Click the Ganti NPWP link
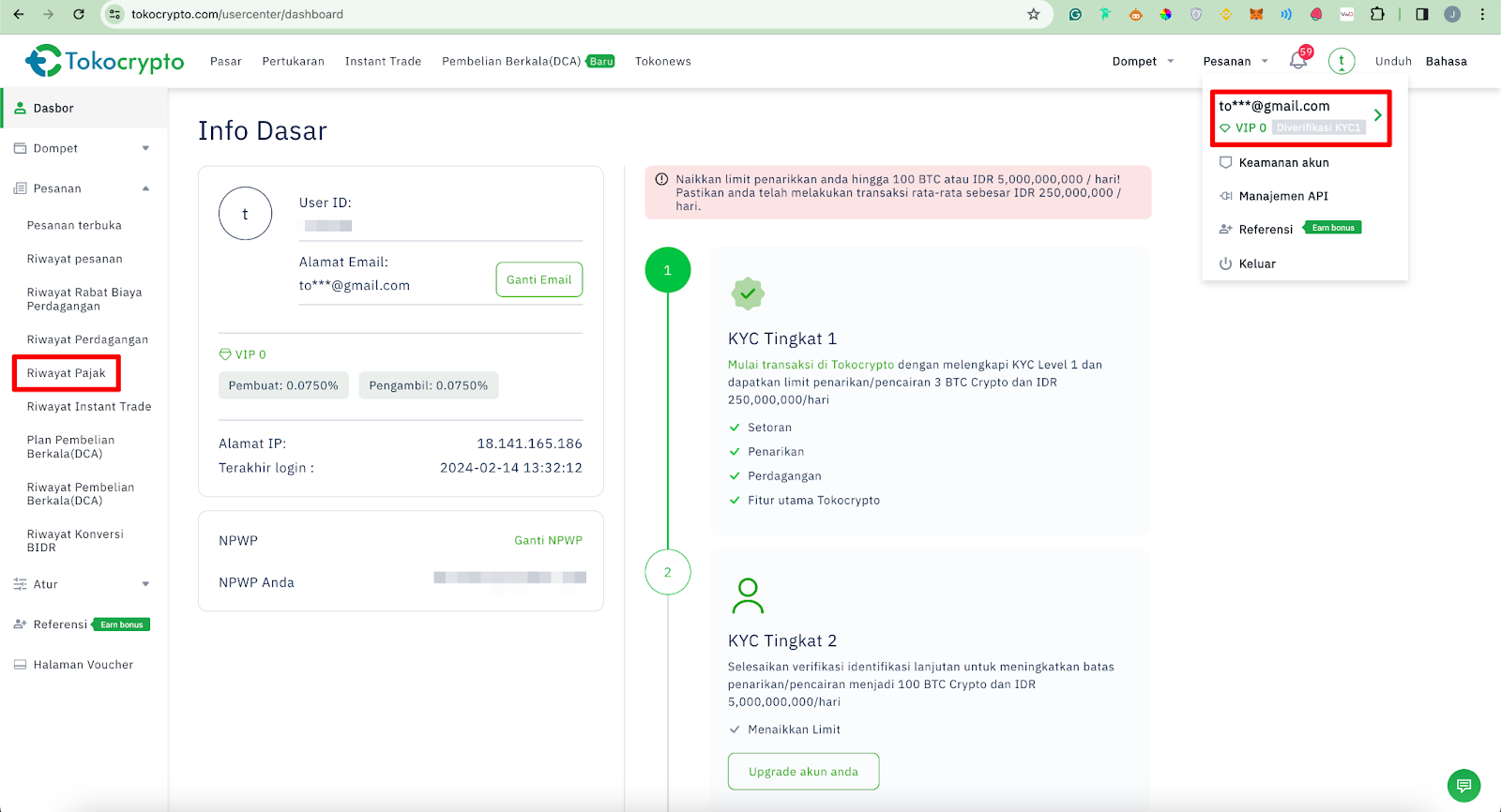The image size is (1501, 812). [548, 540]
